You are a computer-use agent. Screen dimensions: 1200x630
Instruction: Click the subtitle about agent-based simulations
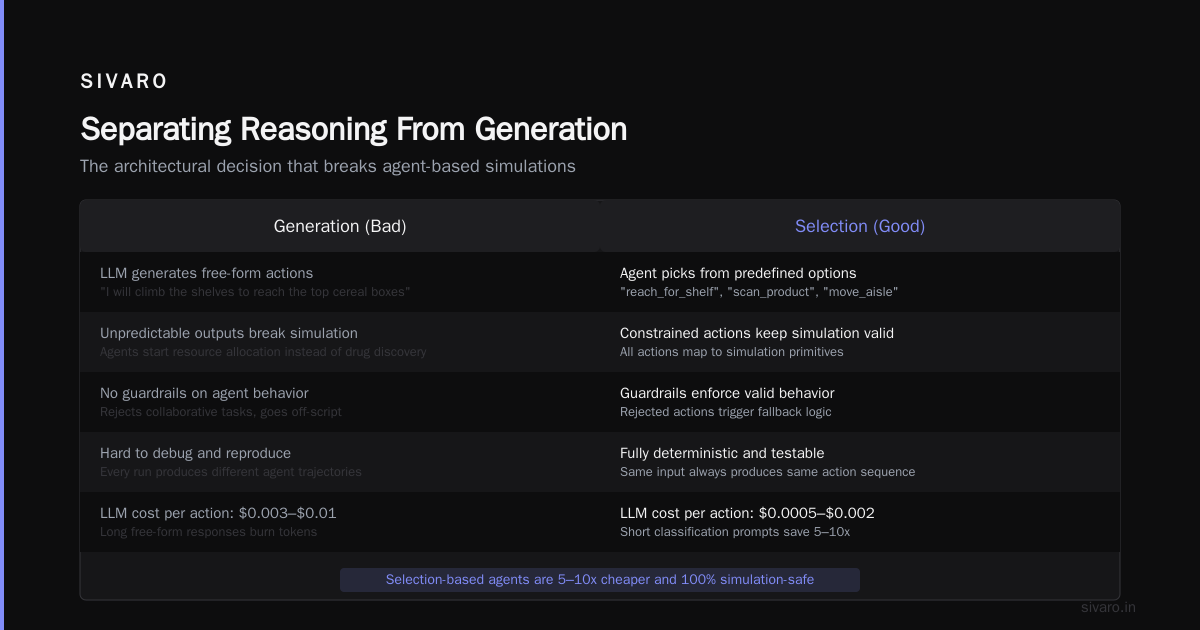pyautogui.click(x=328, y=166)
